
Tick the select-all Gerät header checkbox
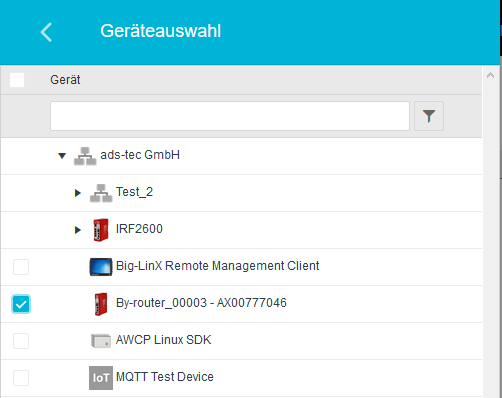tap(17, 80)
